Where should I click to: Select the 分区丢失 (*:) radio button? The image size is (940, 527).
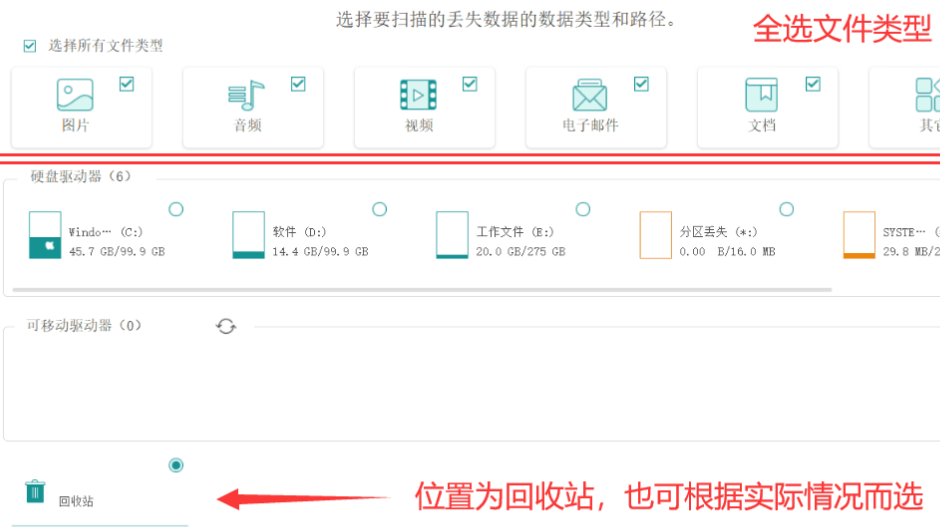[787, 209]
